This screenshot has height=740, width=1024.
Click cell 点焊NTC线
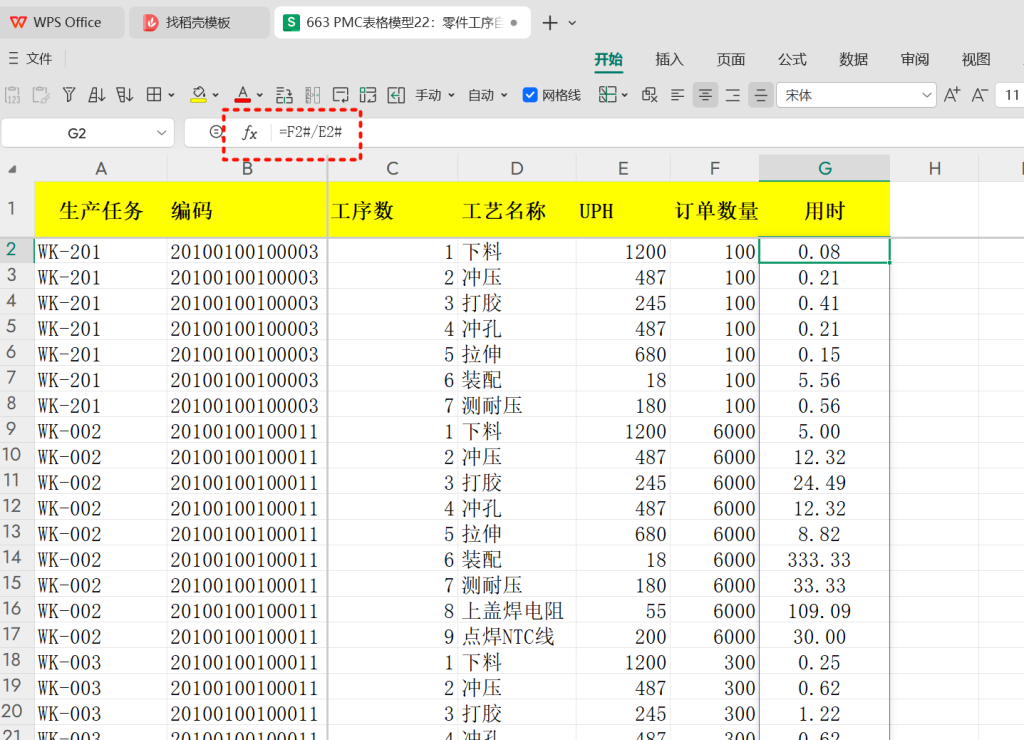coord(517,637)
